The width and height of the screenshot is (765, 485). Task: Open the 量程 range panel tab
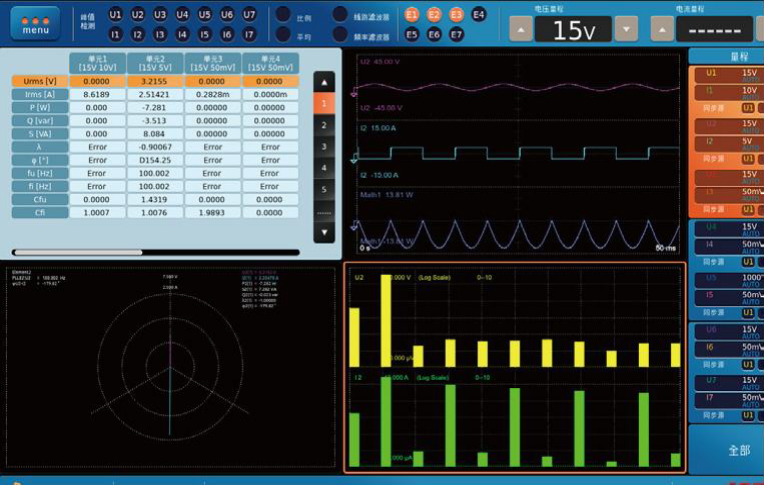(727, 57)
